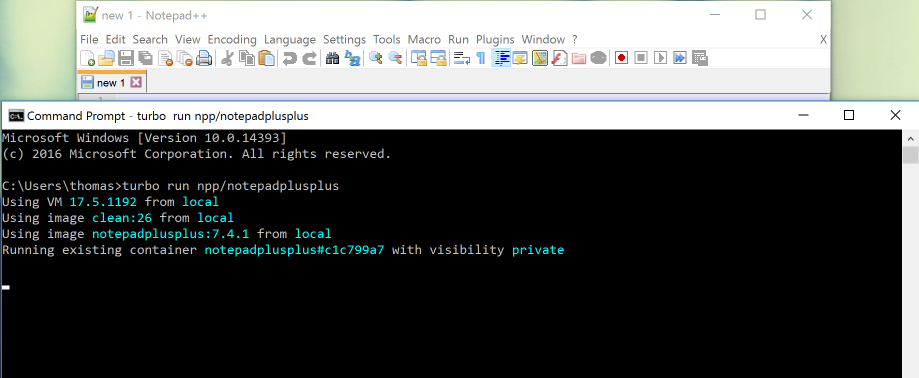Click the Notepad++ title bar icon
The image size is (919, 378).
[90, 15]
